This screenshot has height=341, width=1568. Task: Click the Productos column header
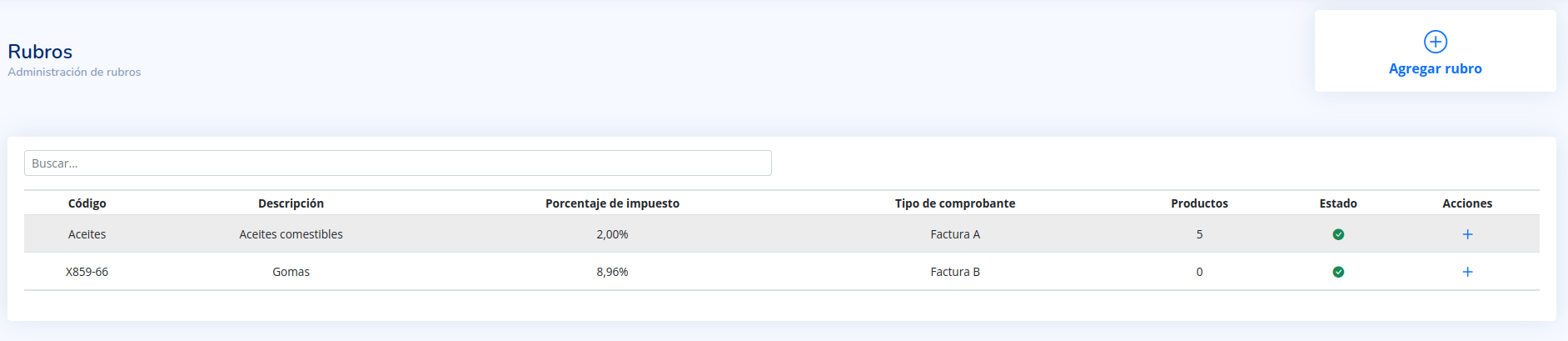(x=1199, y=203)
